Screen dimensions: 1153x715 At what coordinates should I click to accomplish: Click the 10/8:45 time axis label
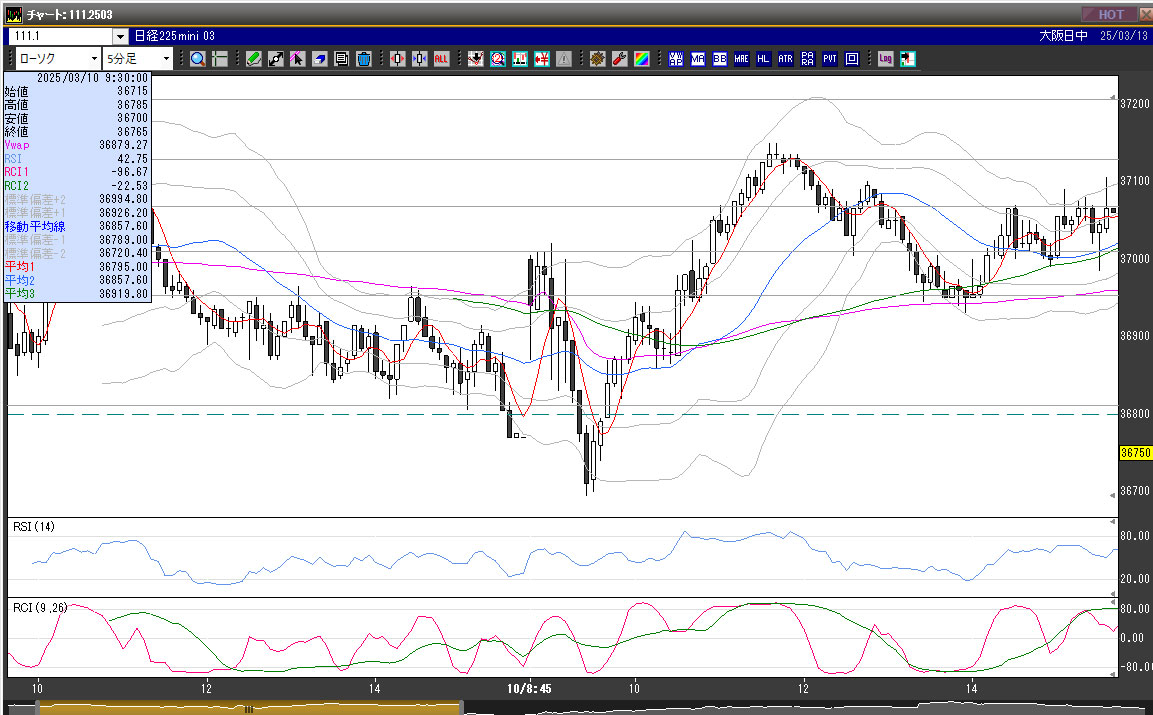pyautogui.click(x=529, y=689)
